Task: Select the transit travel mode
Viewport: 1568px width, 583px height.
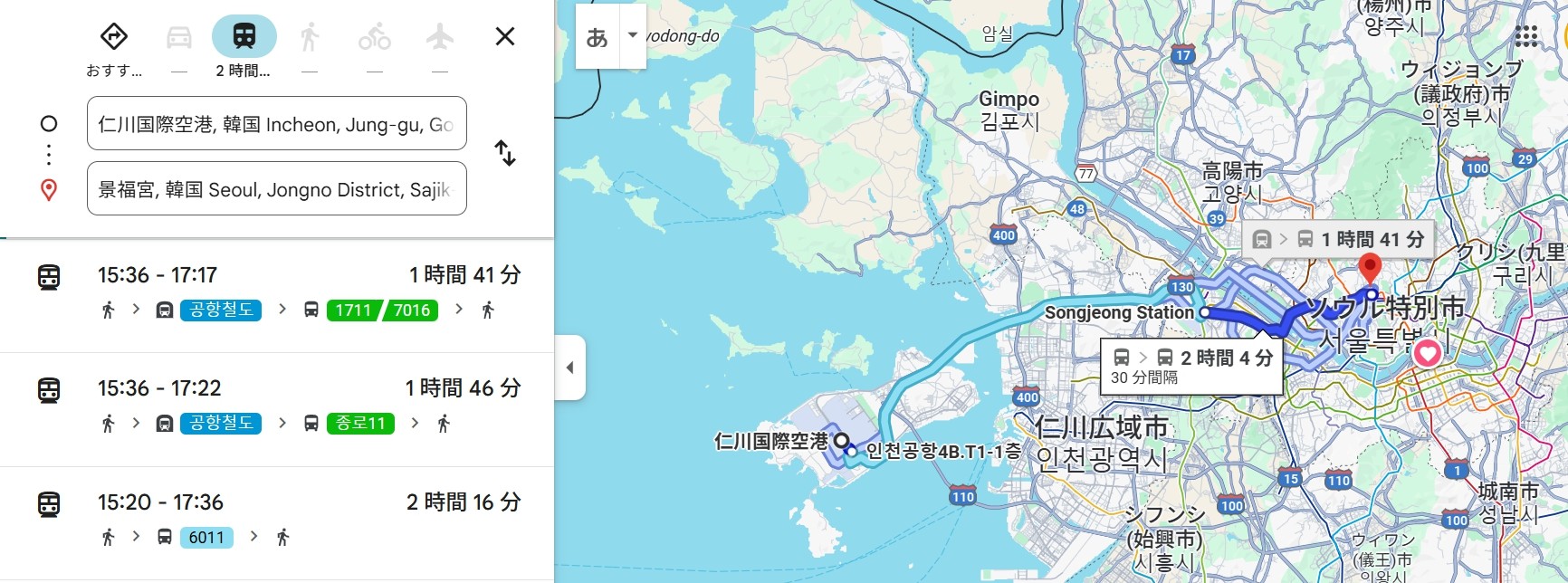Action: [244, 37]
